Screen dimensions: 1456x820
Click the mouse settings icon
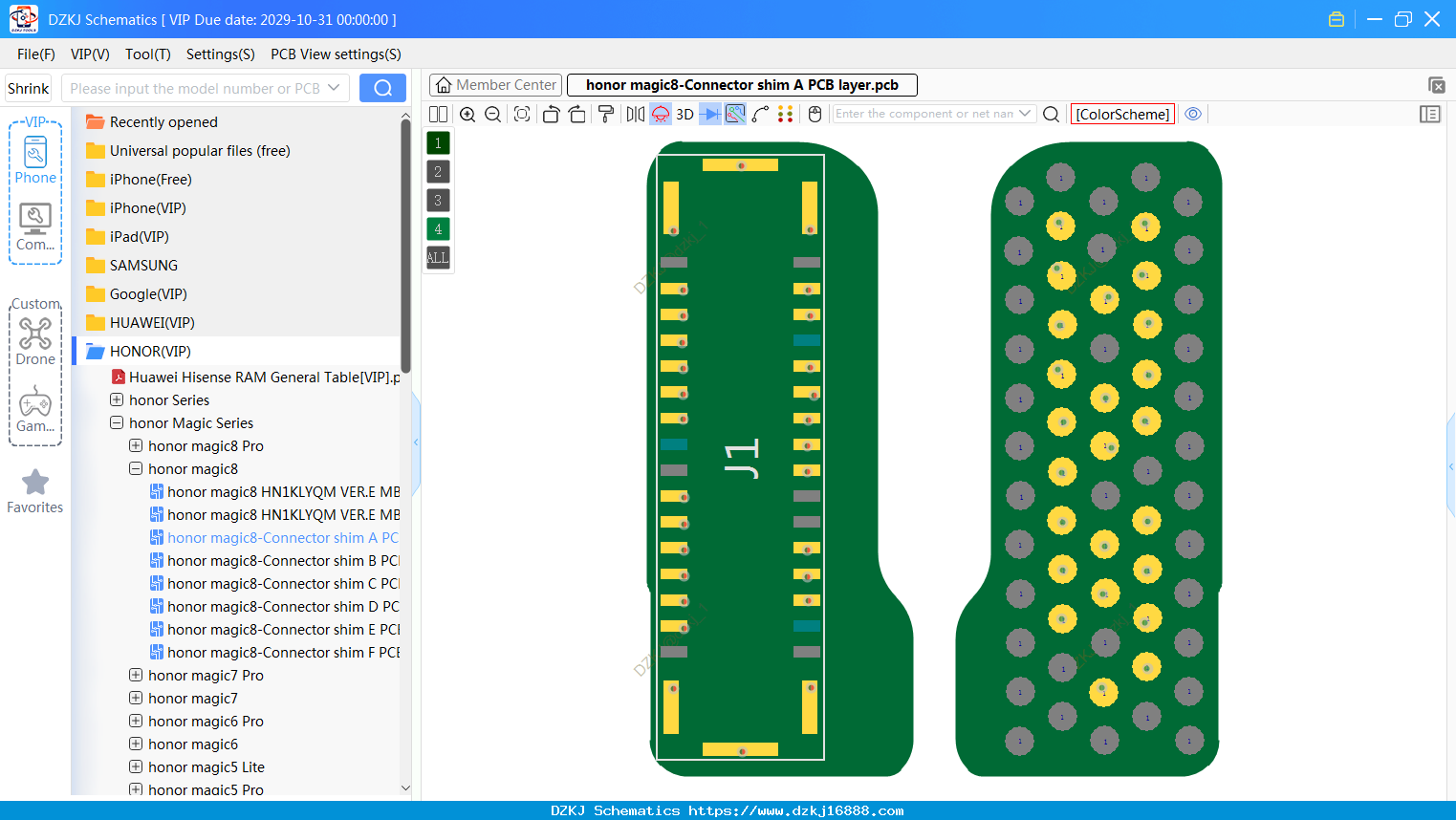point(815,114)
